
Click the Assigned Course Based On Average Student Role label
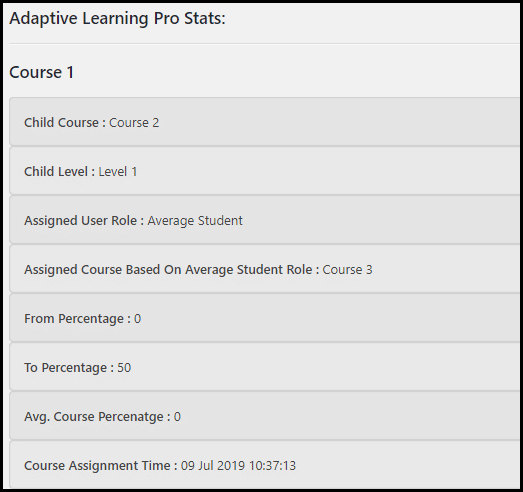click(171, 270)
